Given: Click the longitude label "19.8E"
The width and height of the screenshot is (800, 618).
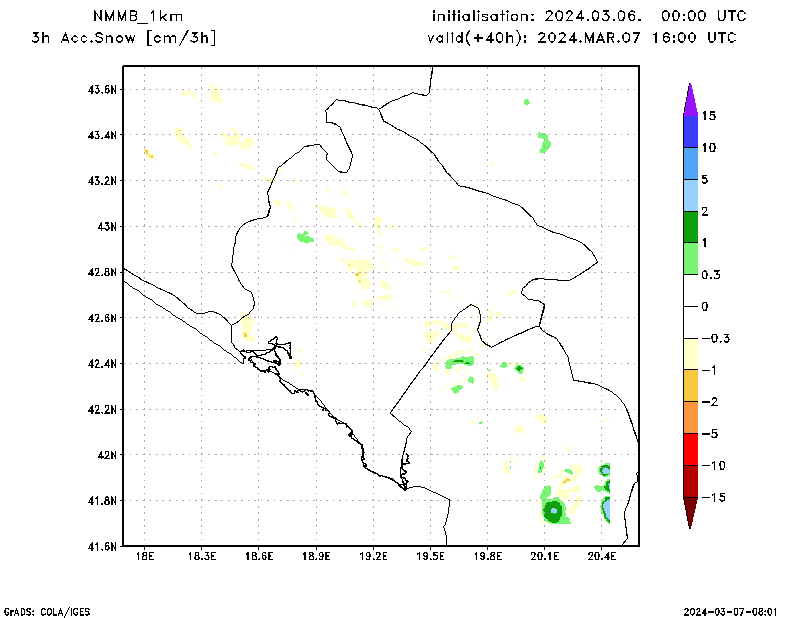Looking at the screenshot, I should (x=488, y=556).
